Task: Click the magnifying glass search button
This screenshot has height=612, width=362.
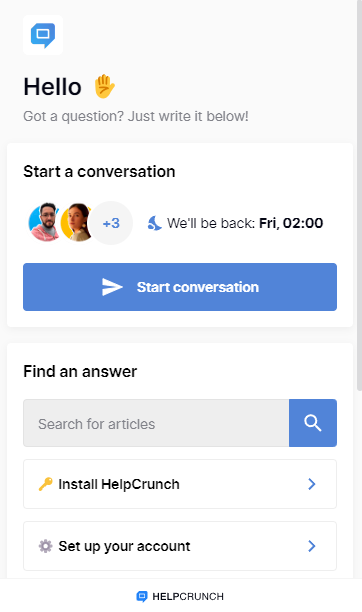Action: [x=313, y=423]
